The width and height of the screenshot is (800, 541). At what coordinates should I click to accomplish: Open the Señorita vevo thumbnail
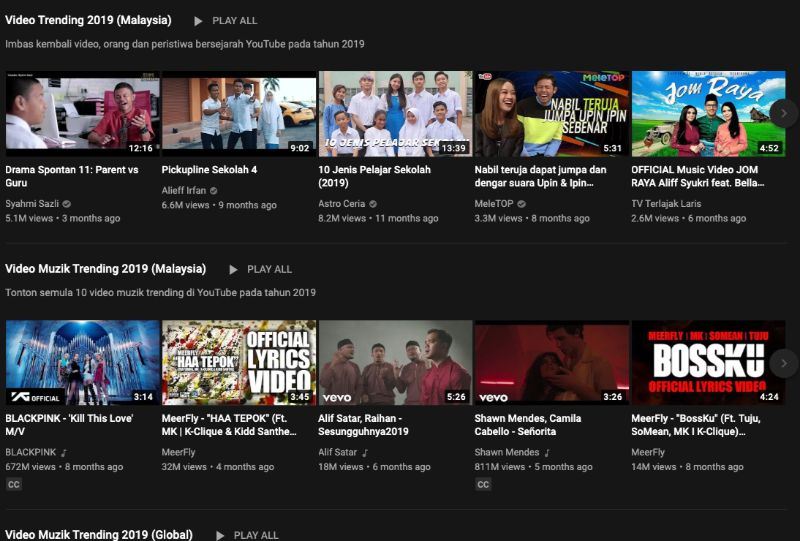pos(552,363)
